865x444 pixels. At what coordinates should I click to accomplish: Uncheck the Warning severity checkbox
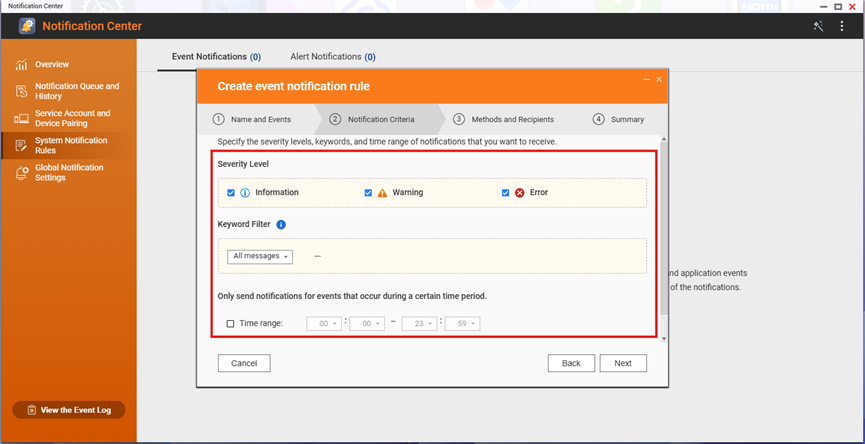pos(368,193)
